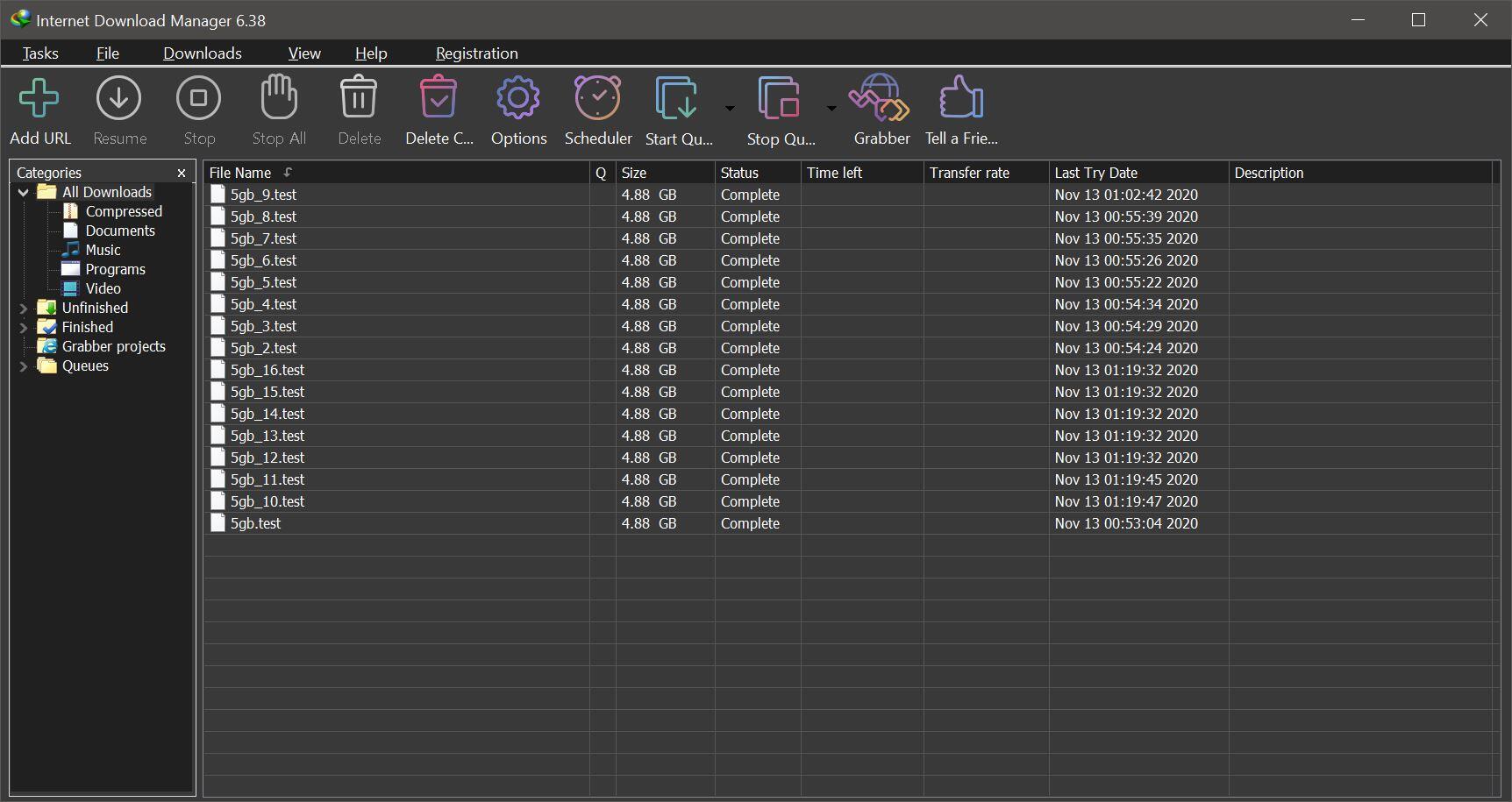Click the file icon of 5gb.test
The image size is (1512, 802).
[218, 523]
